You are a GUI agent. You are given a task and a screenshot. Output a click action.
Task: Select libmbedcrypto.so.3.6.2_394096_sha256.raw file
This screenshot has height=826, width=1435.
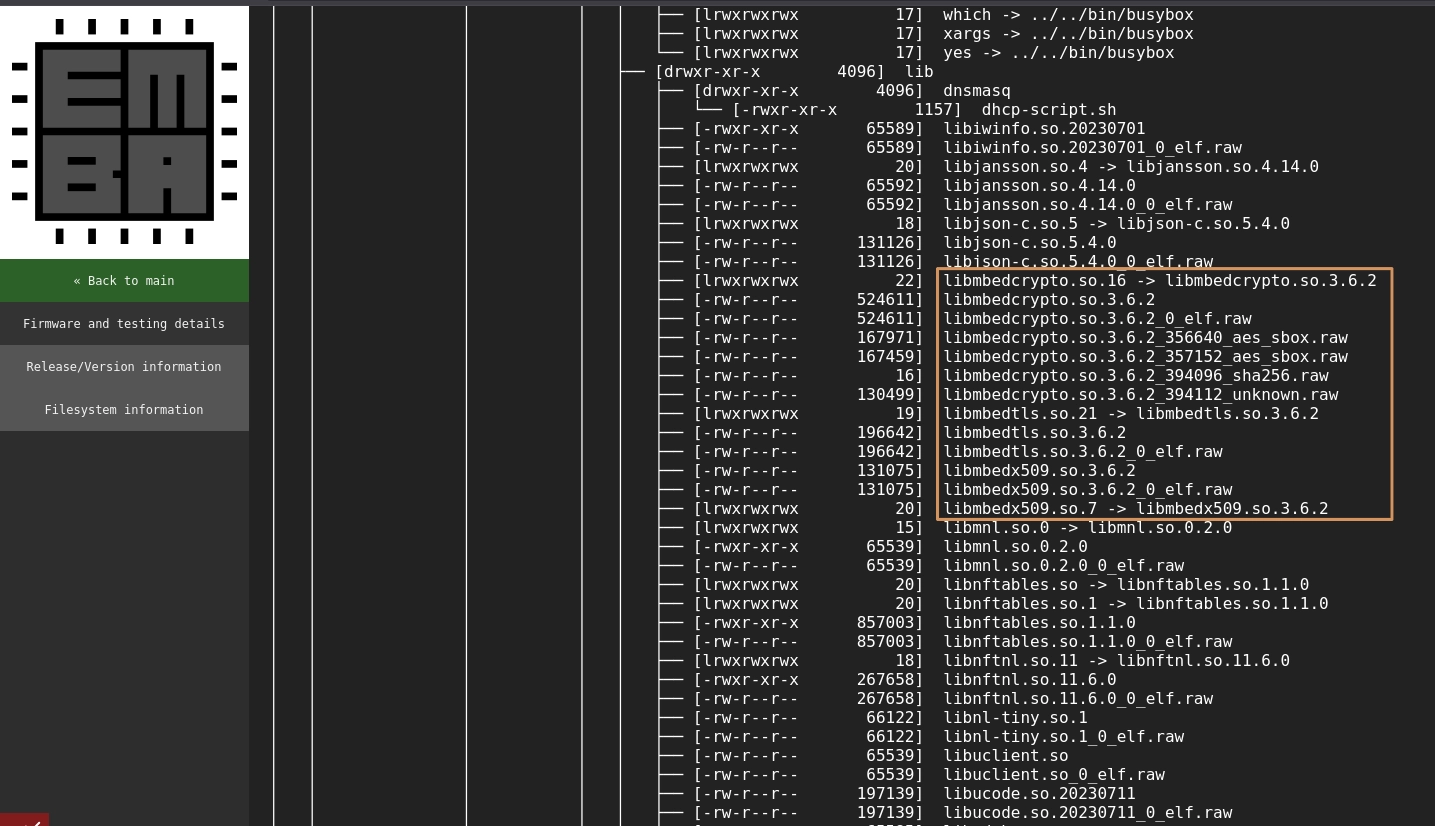click(1136, 376)
